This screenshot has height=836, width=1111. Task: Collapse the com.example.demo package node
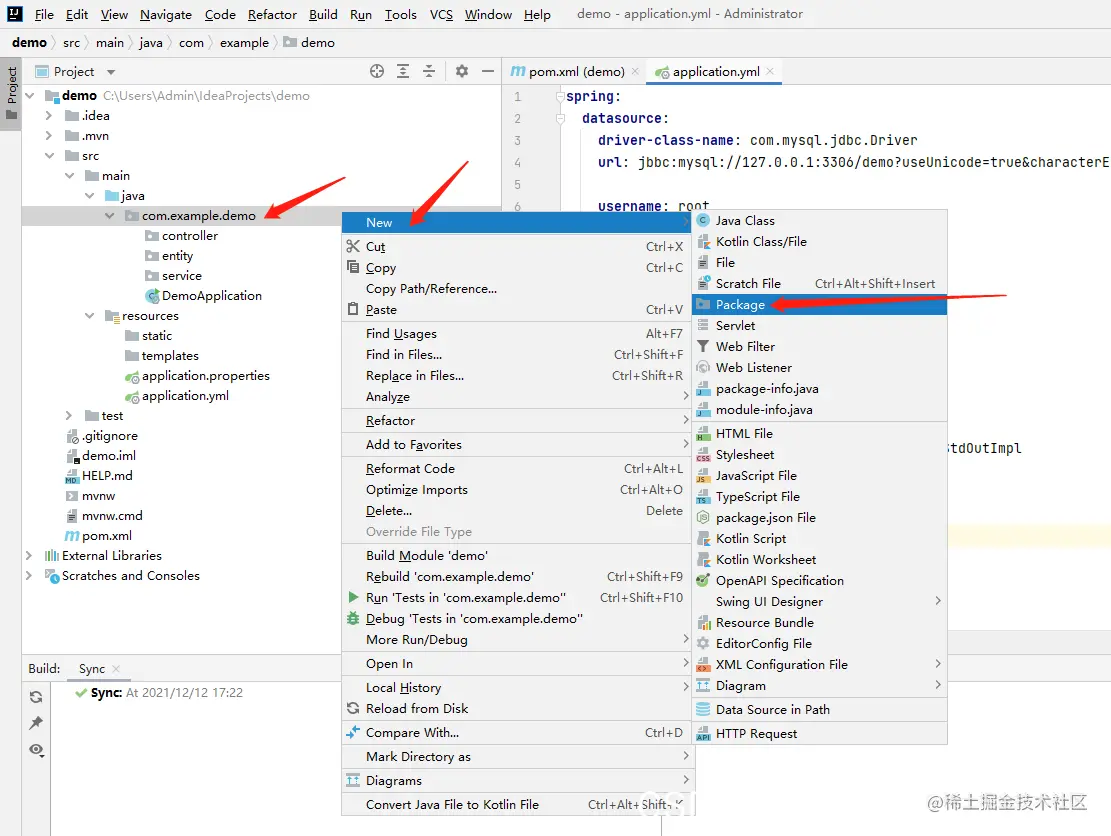coord(109,215)
